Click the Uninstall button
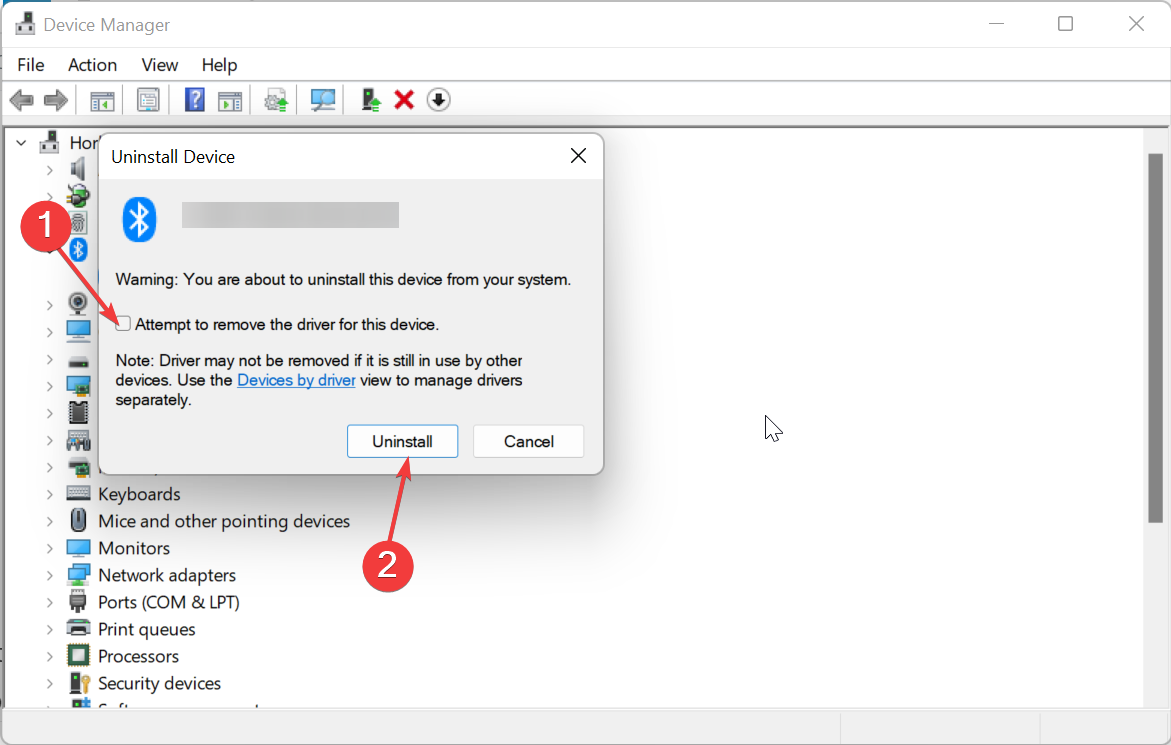The width and height of the screenshot is (1171, 745). pyautogui.click(x=403, y=441)
